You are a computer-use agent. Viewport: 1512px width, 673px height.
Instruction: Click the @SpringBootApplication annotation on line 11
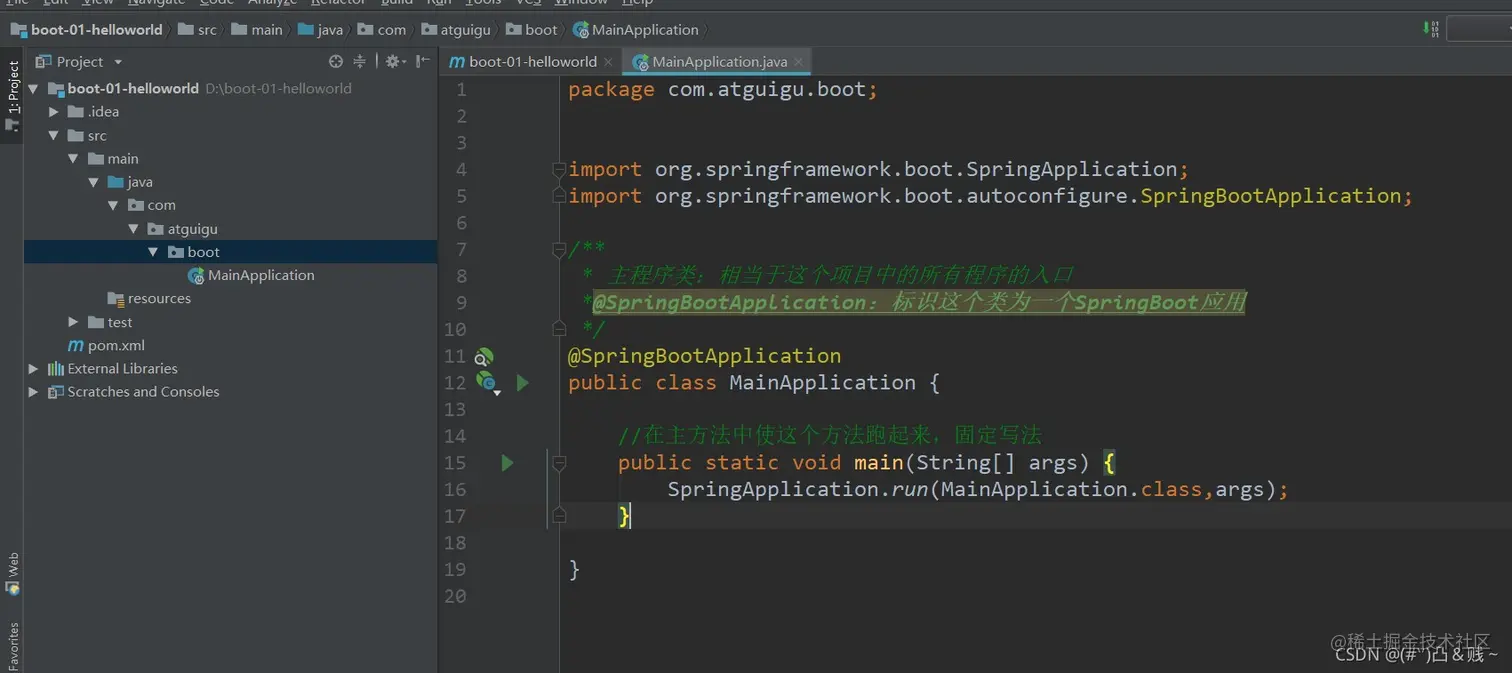click(x=705, y=356)
